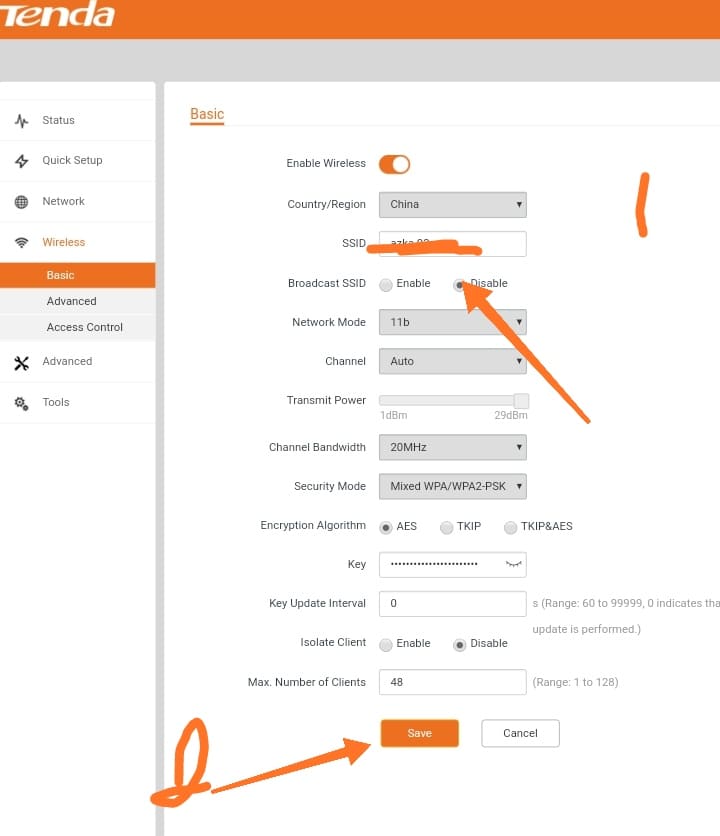Click the Status pulse icon
Screen dimensions: 720x836
pos(21,121)
